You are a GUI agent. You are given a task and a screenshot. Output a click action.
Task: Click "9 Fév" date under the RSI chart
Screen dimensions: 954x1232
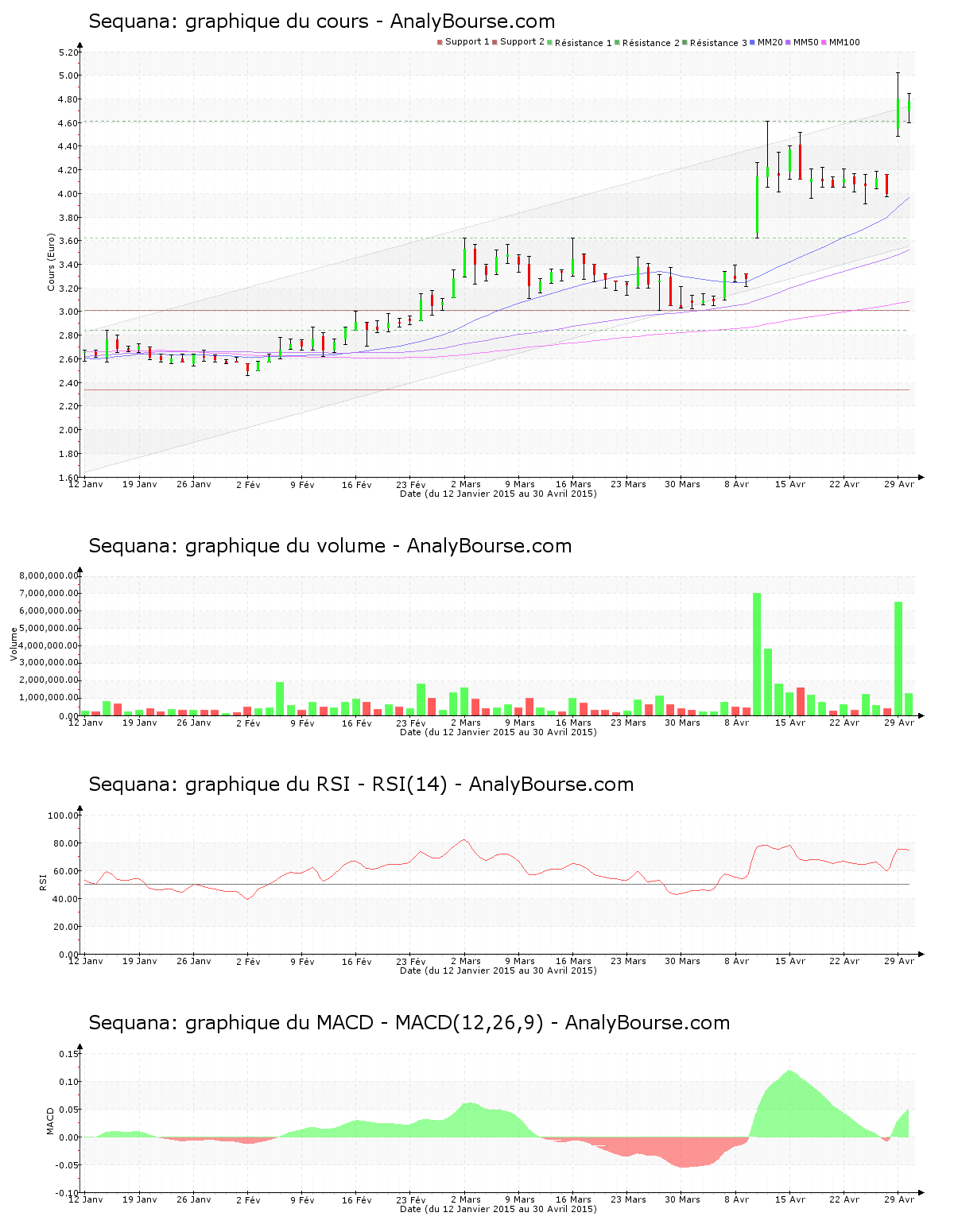click(303, 962)
